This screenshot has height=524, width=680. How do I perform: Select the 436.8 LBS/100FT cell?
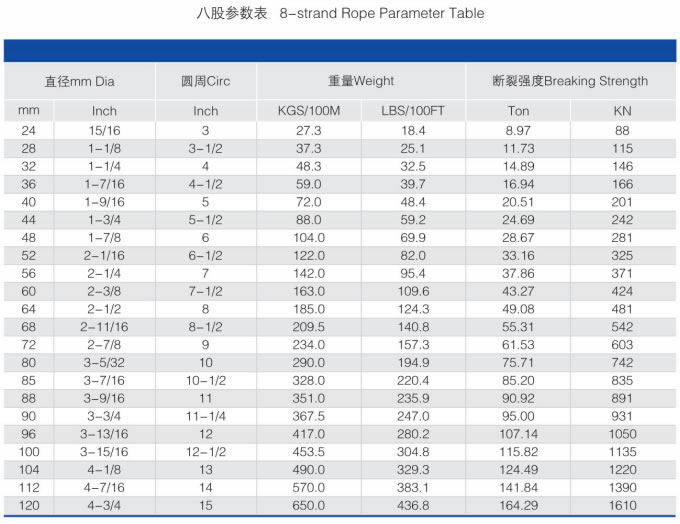click(x=413, y=506)
